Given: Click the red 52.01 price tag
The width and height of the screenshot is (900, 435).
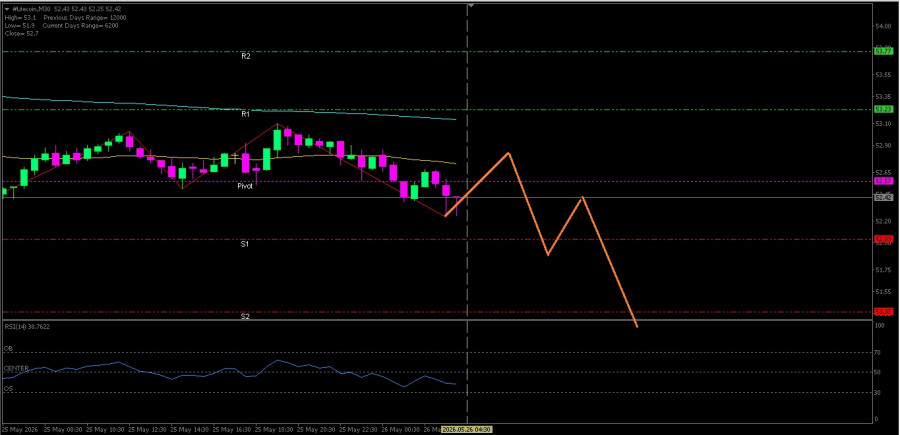Looking at the screenshot, I should point(882,239).
